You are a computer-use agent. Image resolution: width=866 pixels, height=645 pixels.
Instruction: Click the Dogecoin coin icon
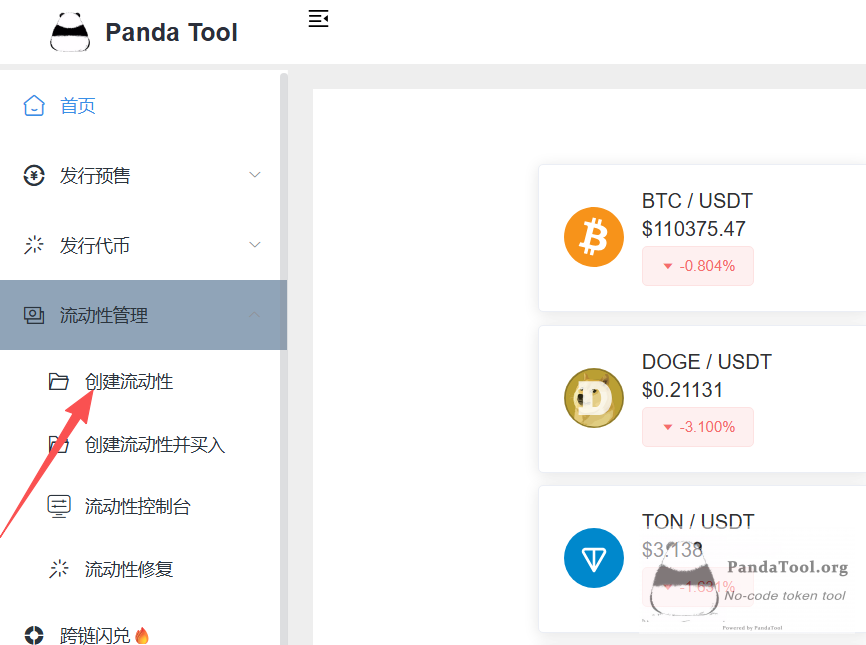pos(594,398)
